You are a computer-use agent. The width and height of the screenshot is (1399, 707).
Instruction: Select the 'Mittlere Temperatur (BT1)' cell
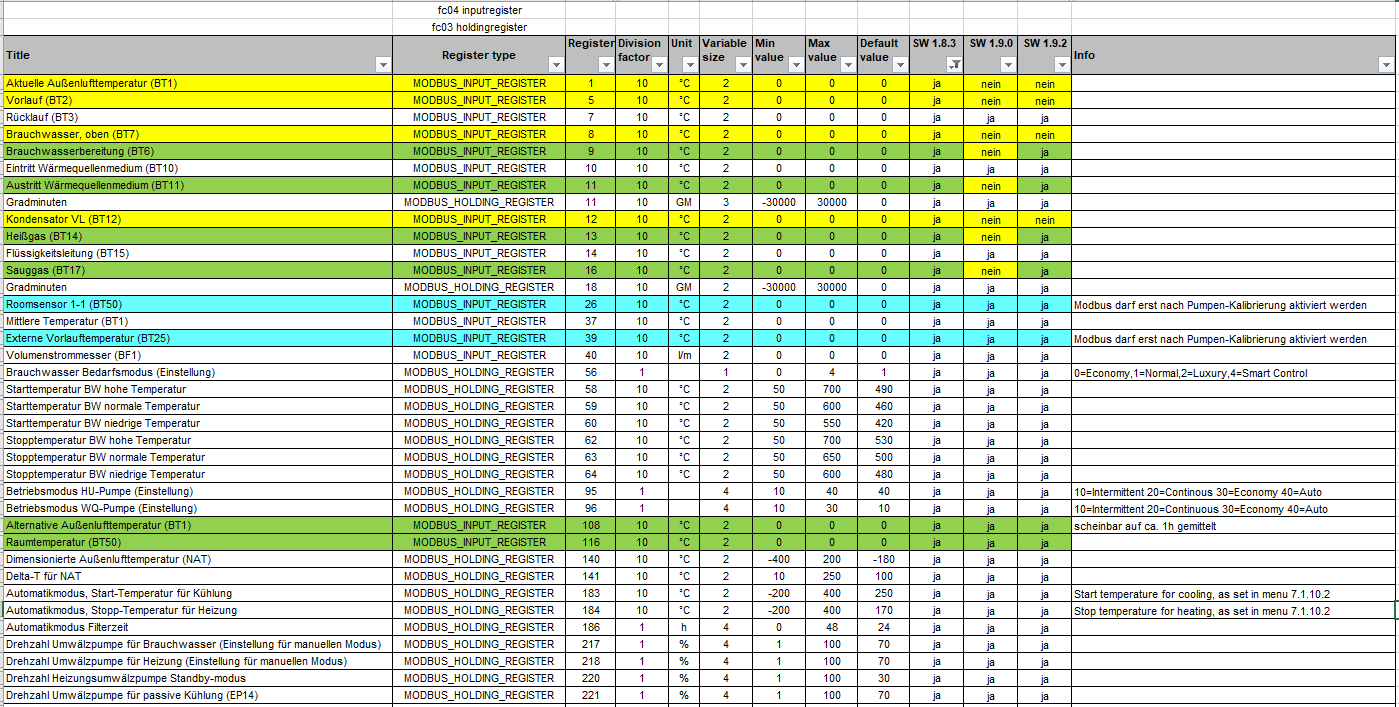point(197,321)
